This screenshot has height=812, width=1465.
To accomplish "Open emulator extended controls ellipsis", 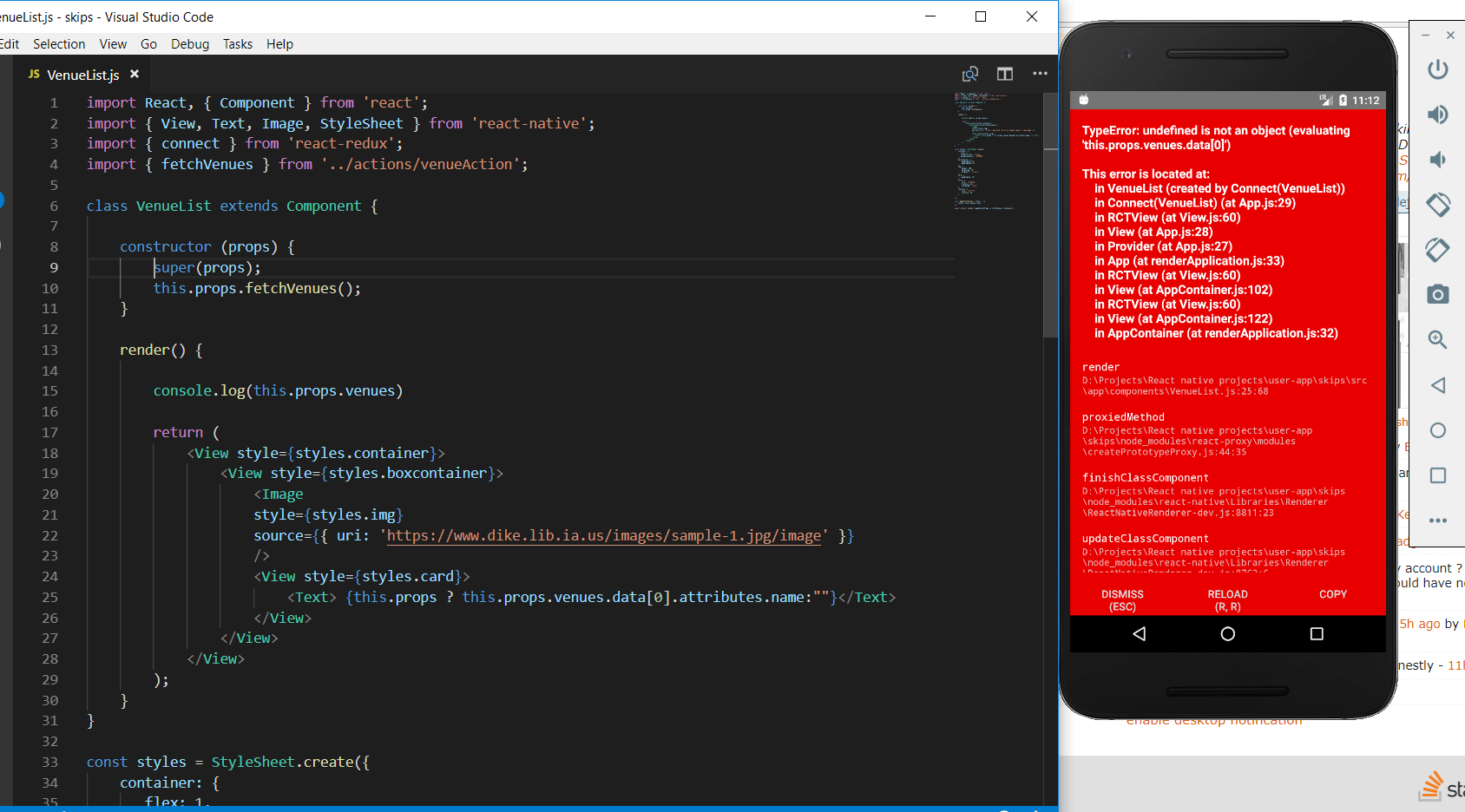I will [1438, 521].
